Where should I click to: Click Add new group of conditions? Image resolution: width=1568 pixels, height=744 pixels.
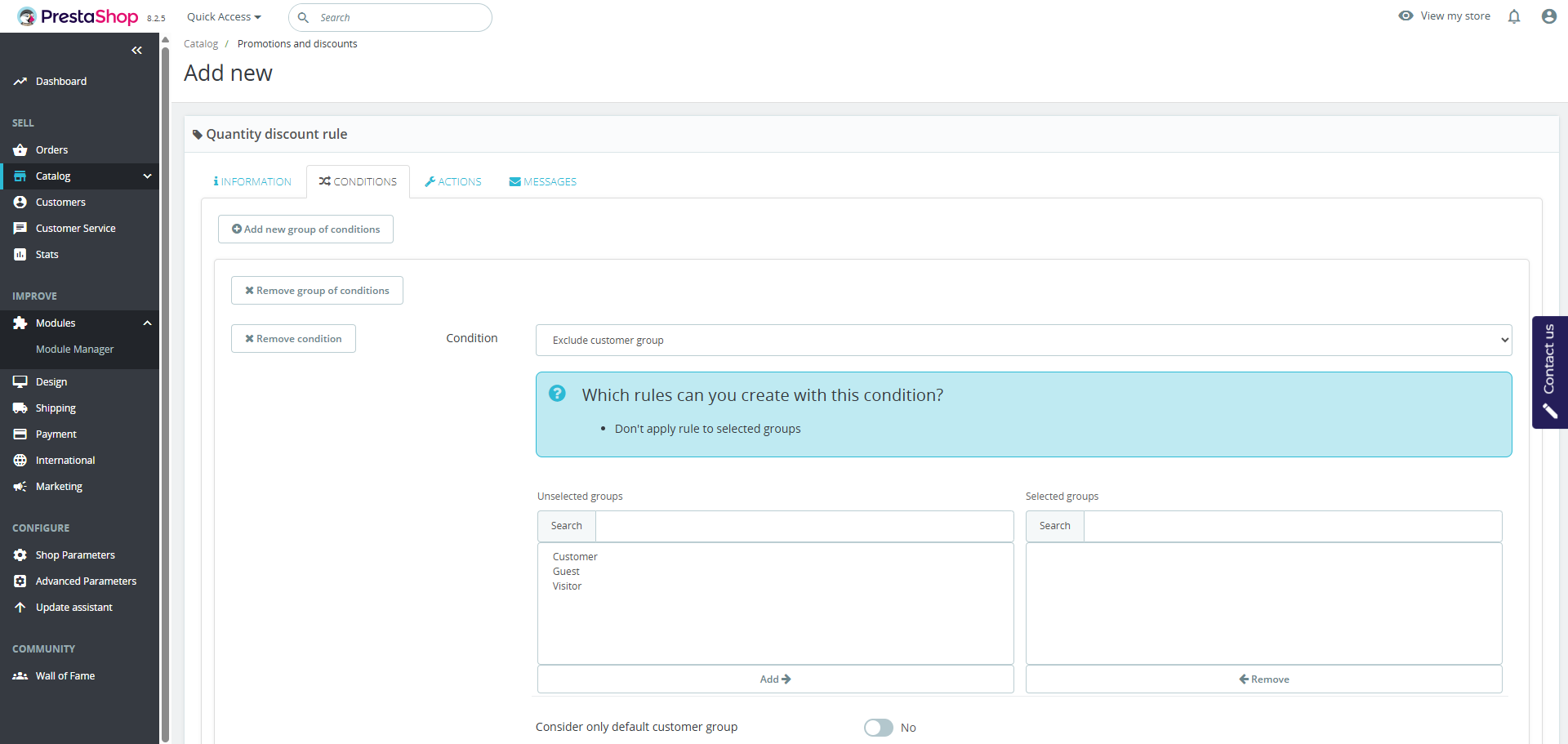(305, 229)
